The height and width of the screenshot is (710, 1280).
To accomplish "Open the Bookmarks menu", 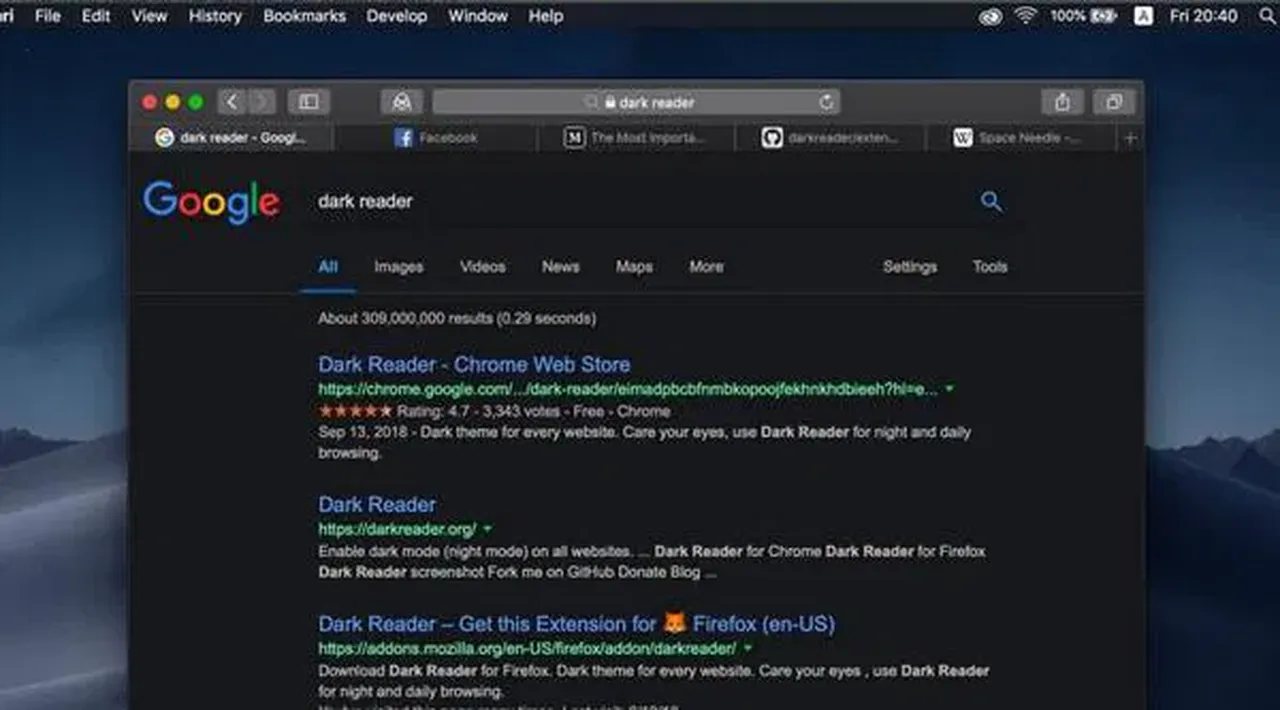I will point(304,16).
